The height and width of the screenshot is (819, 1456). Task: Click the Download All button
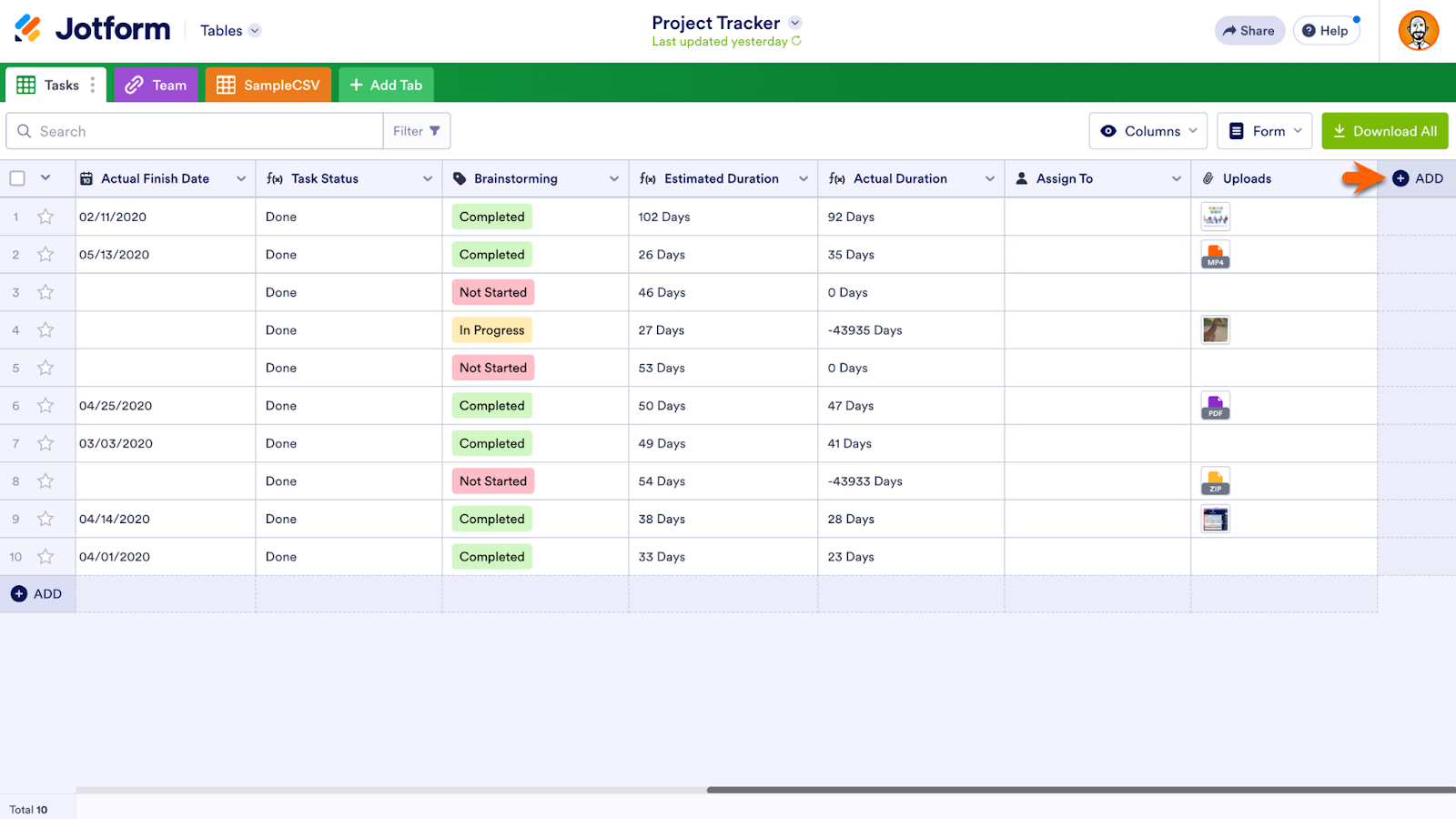tap(1384, 131)
